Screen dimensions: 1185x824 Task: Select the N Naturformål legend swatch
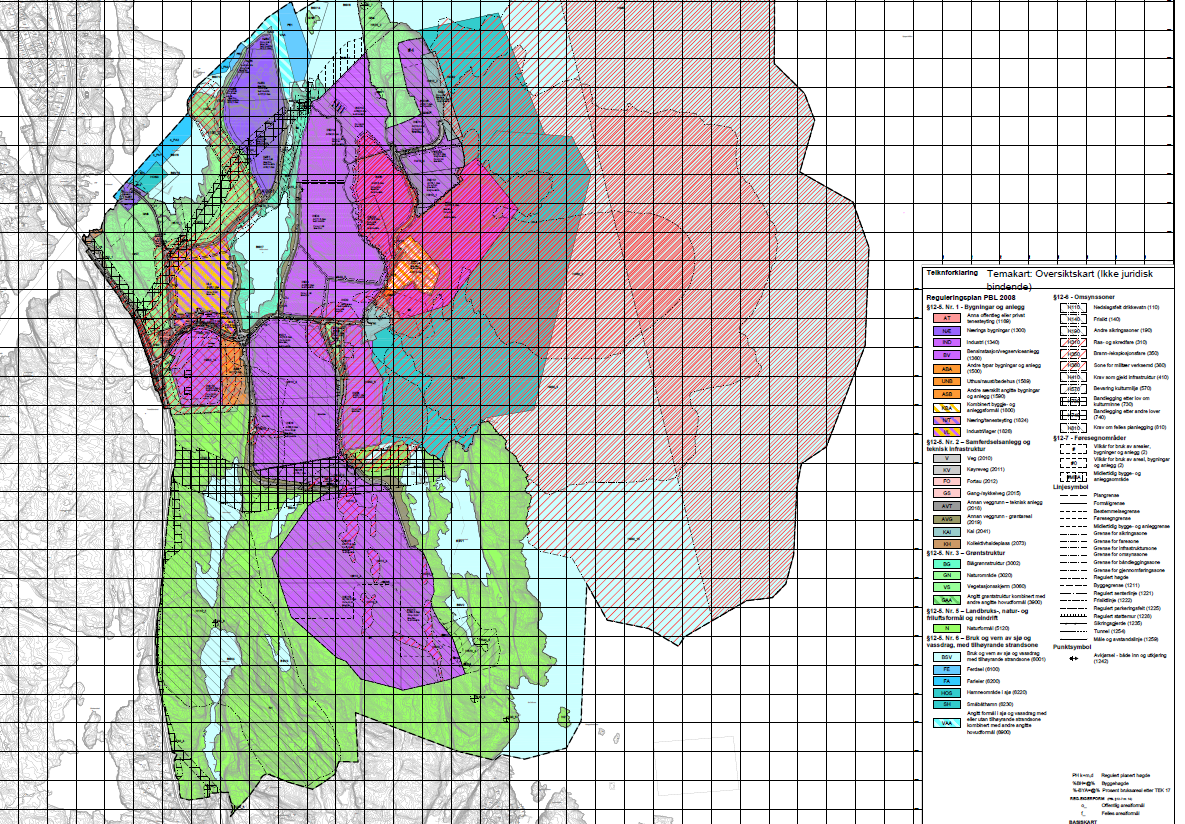[946, 627]
